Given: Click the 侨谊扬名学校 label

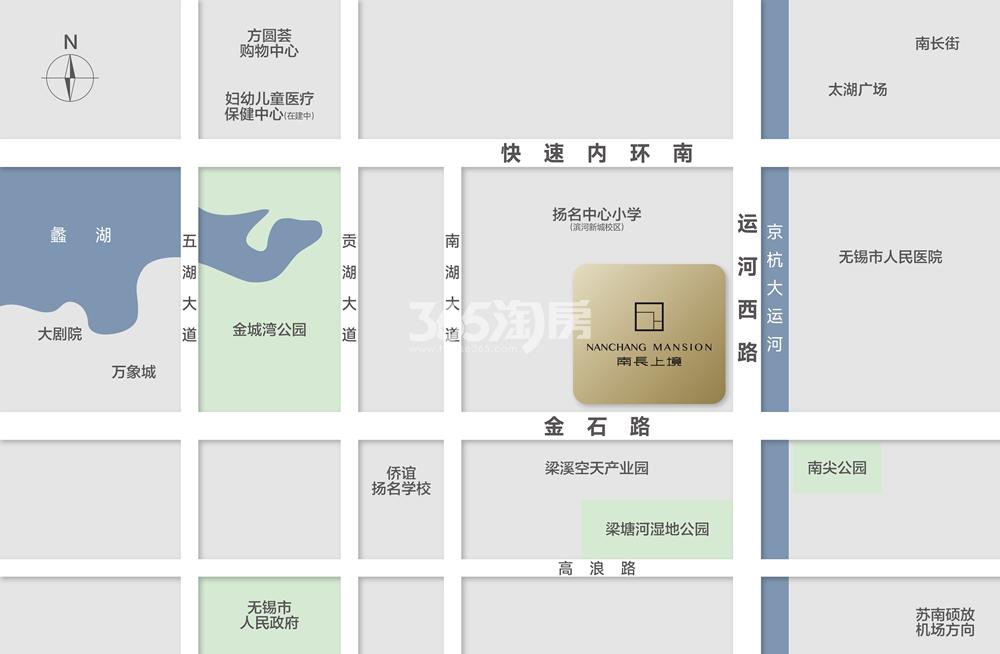Looking at the screenshot, I should coord(401,481).
